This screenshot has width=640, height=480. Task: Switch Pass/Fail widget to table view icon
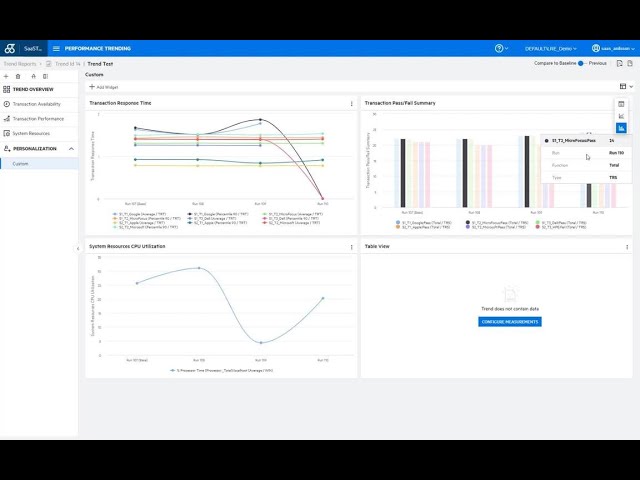tap(621, 104)
